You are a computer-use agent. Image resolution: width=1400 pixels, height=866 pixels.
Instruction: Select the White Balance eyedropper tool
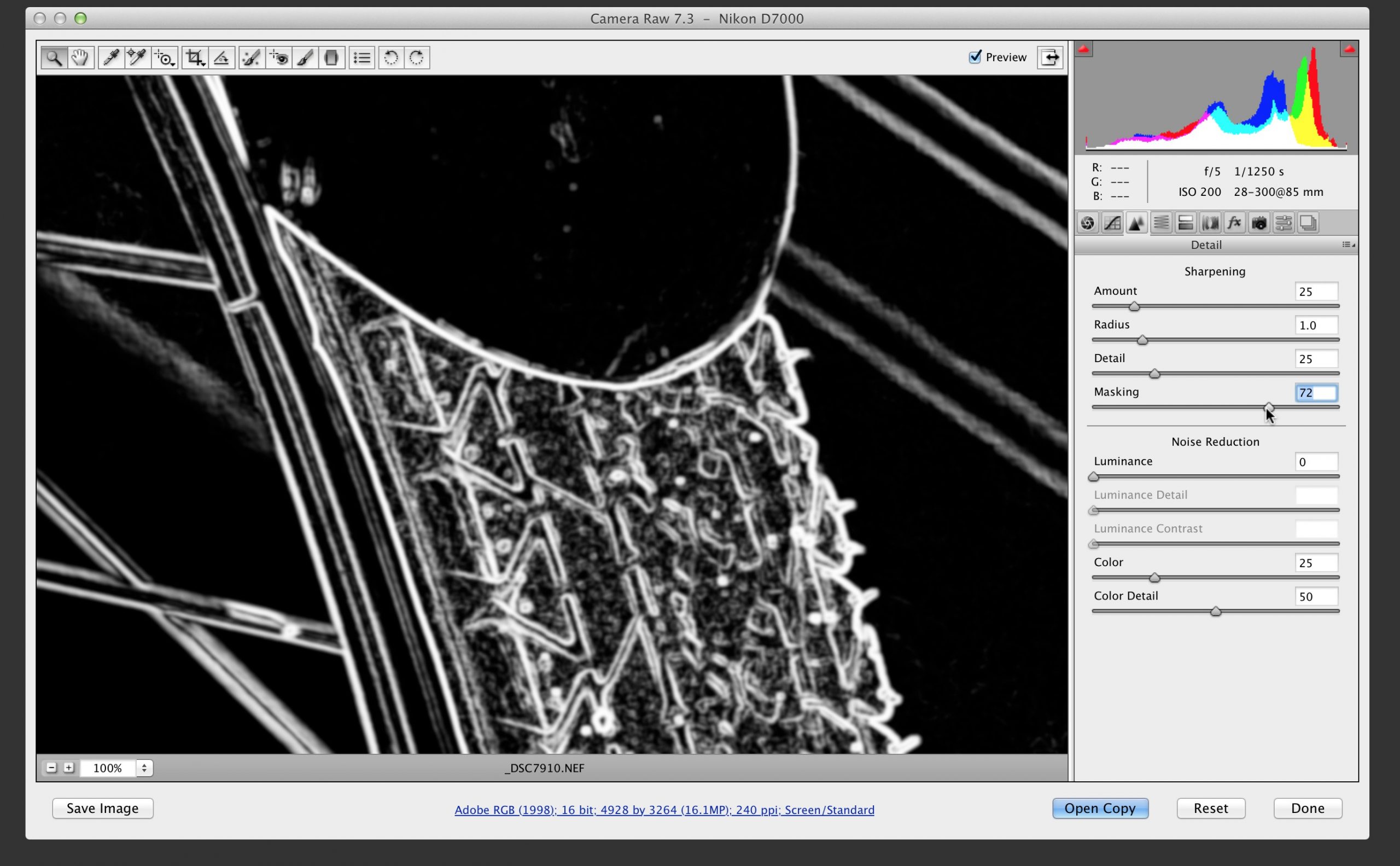[110, 58]
